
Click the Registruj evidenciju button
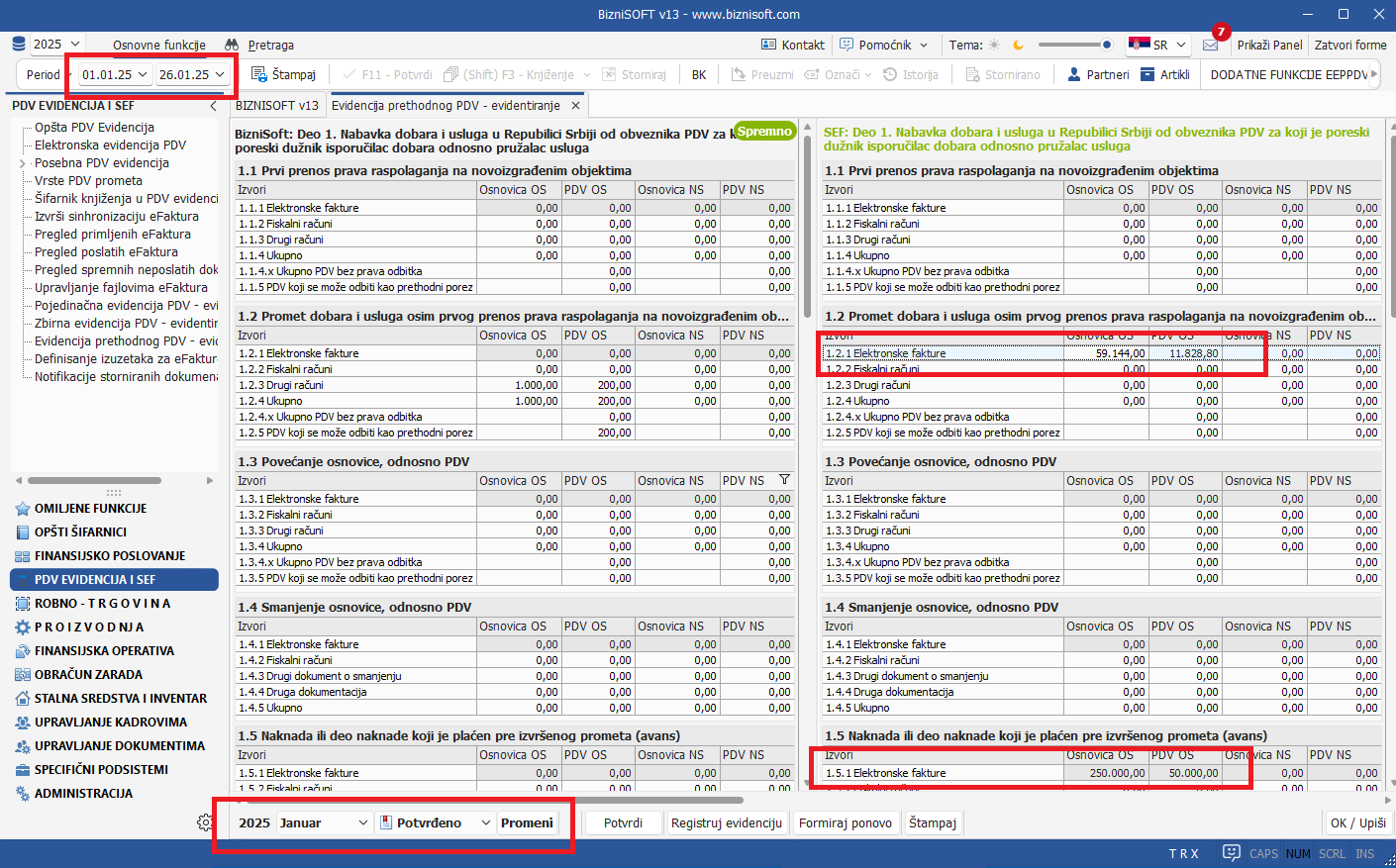coord(726,823)
